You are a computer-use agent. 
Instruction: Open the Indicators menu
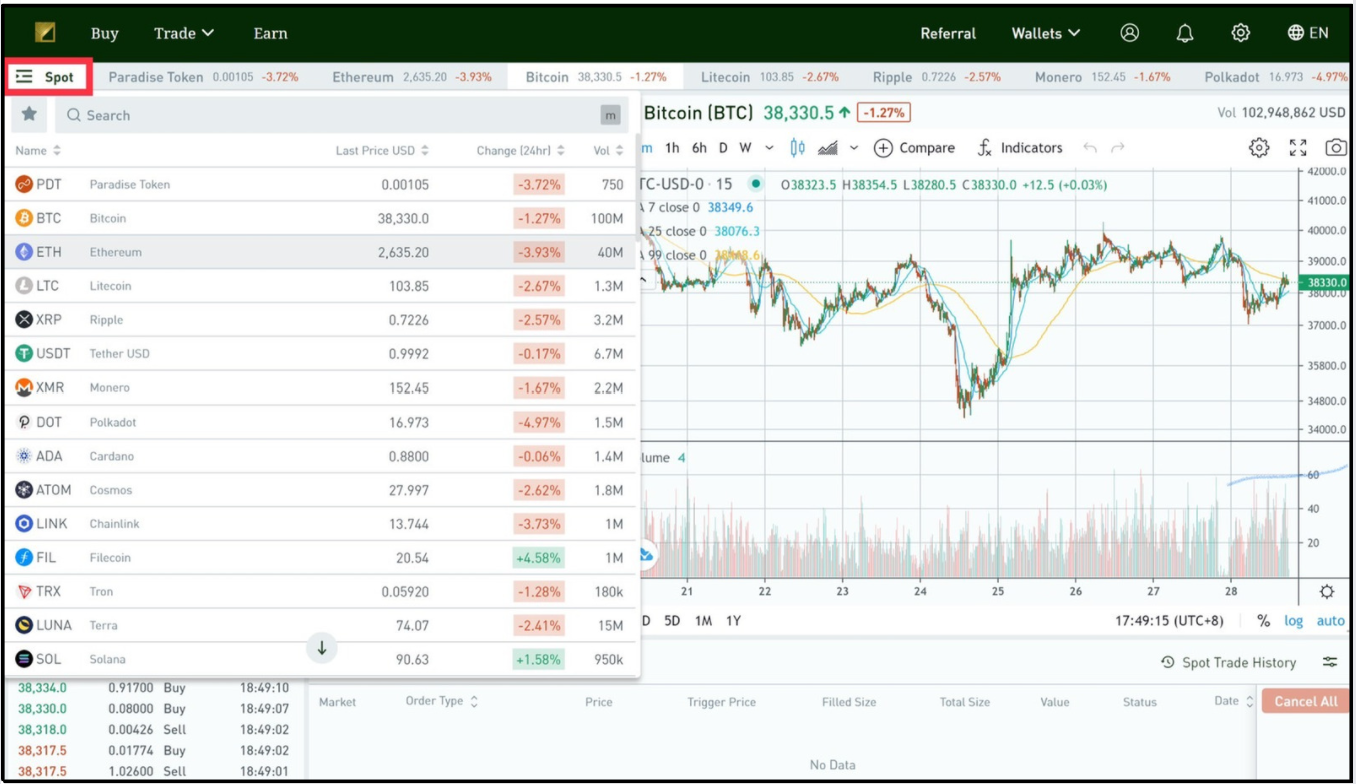point(1019,148)
